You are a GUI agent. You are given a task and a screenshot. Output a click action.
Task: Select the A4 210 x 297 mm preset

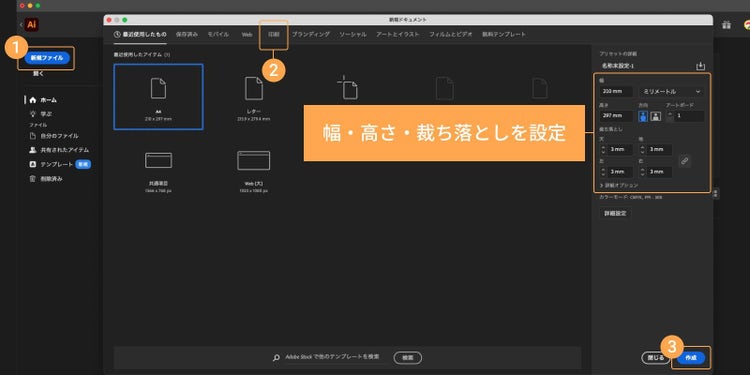pos(158,97)
